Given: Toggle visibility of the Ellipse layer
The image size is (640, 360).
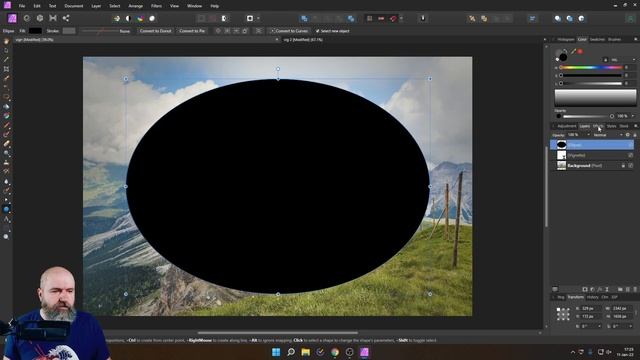Looking at the screenshot, I should pos(631,145).
